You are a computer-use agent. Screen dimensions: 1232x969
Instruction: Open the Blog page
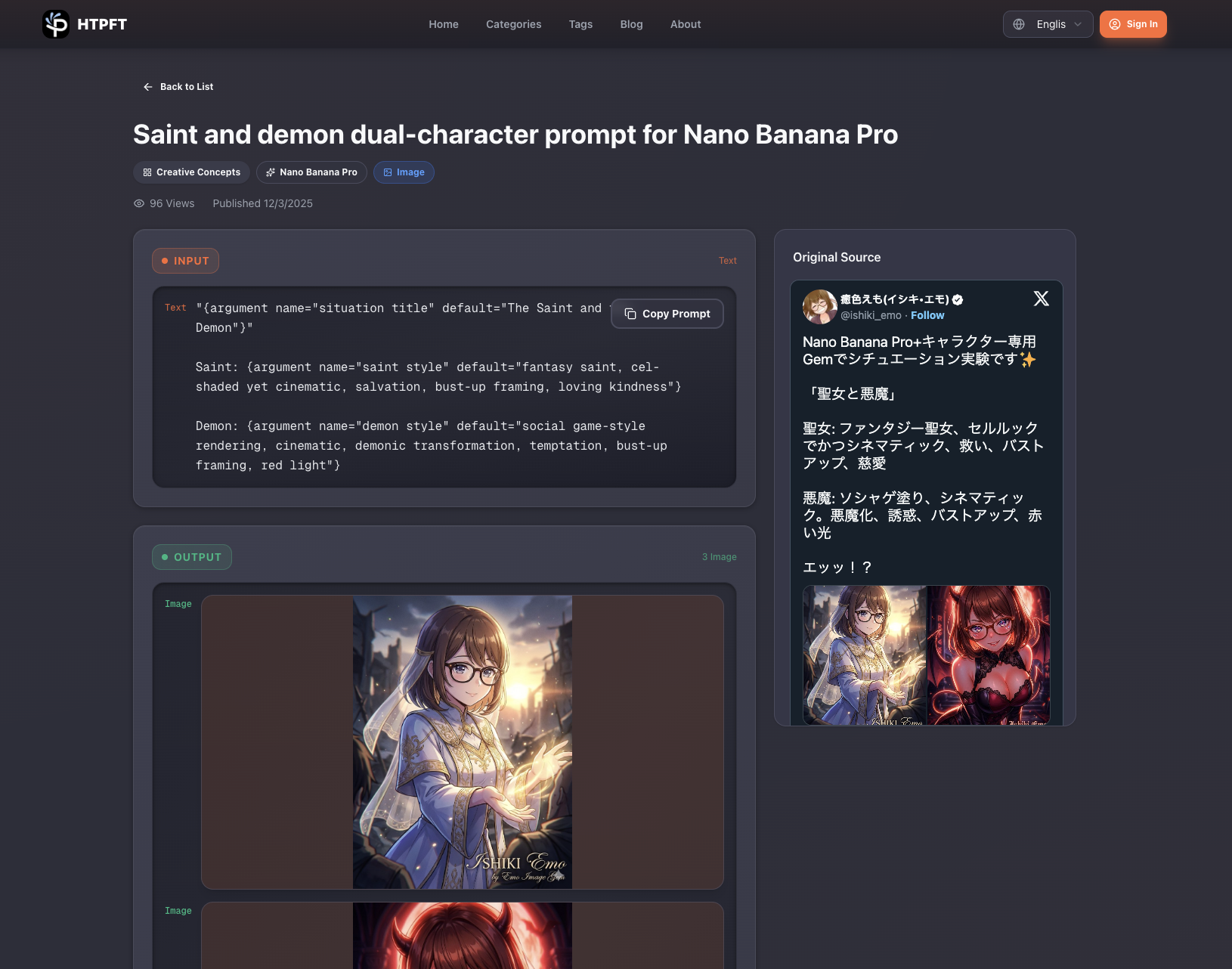(631, 24)
